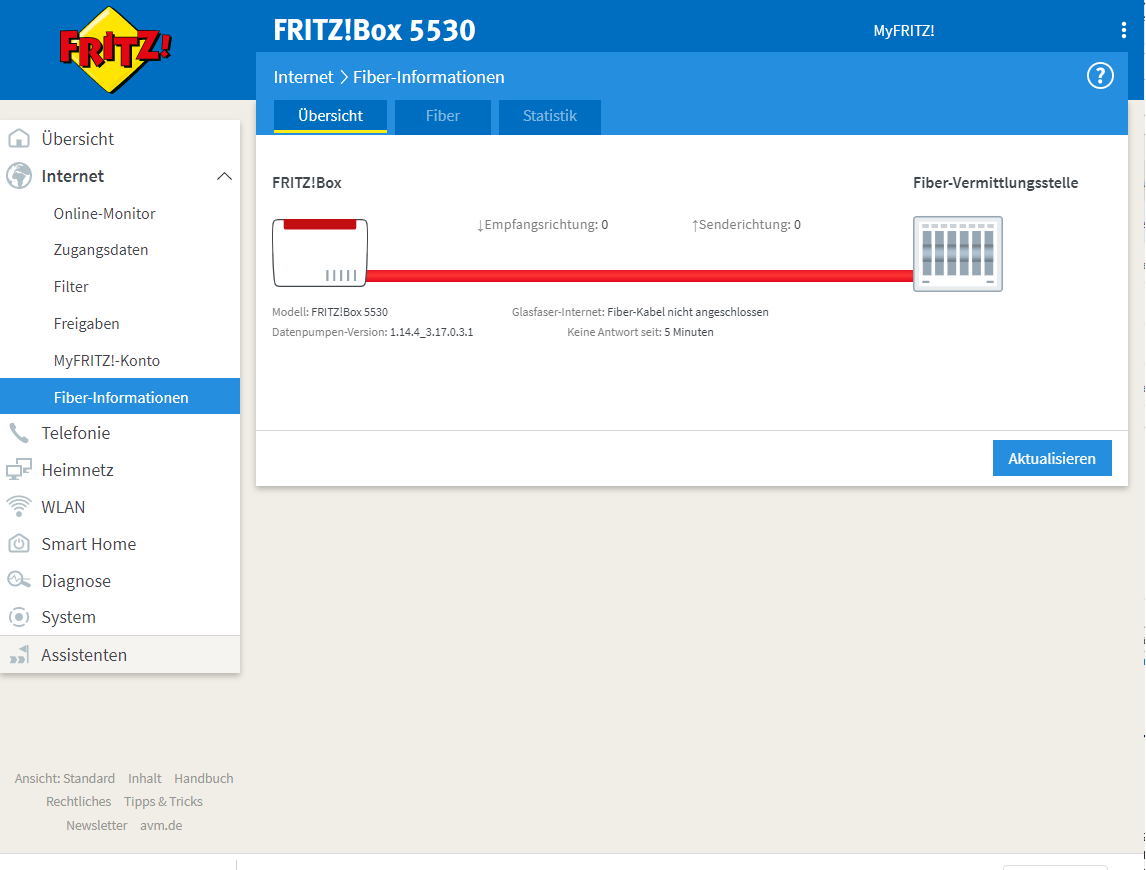Click the Übersicht home icon in sidebar
The height and width of the screenshot is (870, 1146).
click(x=19, y=139)
